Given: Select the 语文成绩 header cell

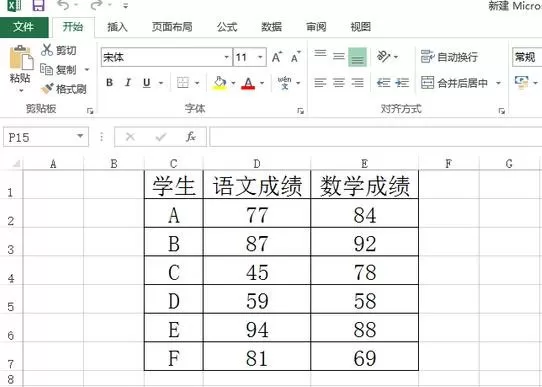Looking at the screenshot, I should [x=257, y=185].
